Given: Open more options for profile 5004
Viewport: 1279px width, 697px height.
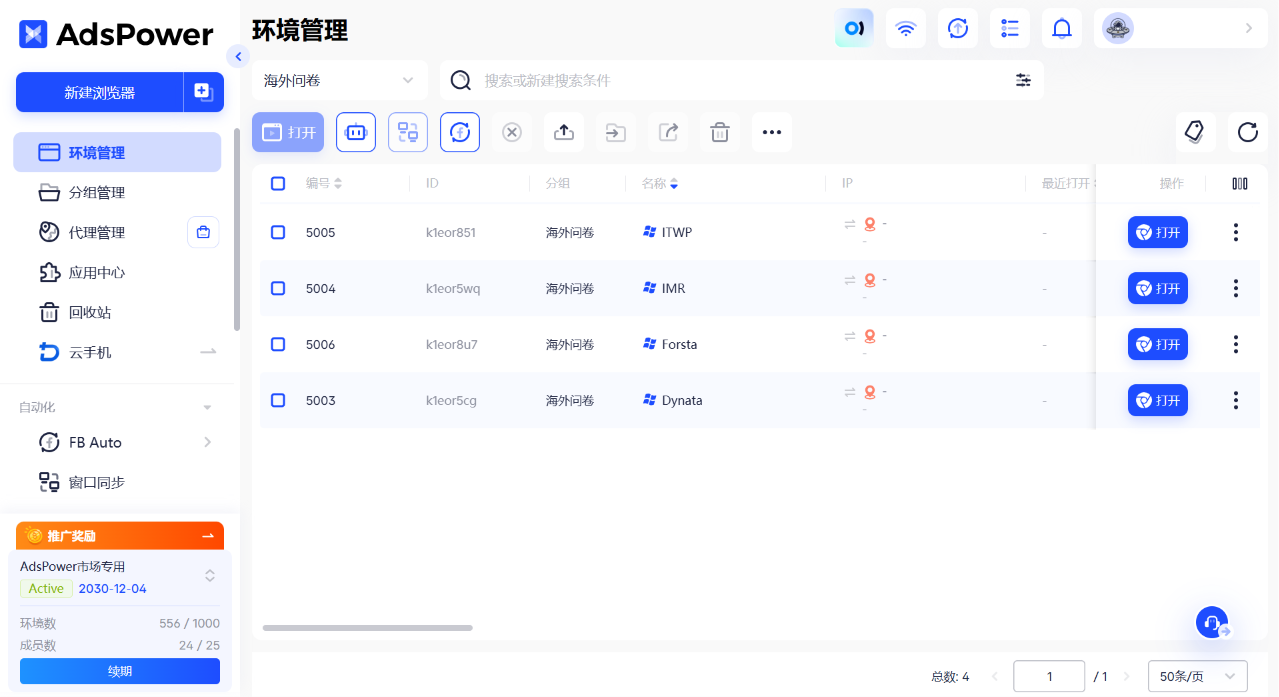Looking at the screenshot, I should tap(1236, 288).
